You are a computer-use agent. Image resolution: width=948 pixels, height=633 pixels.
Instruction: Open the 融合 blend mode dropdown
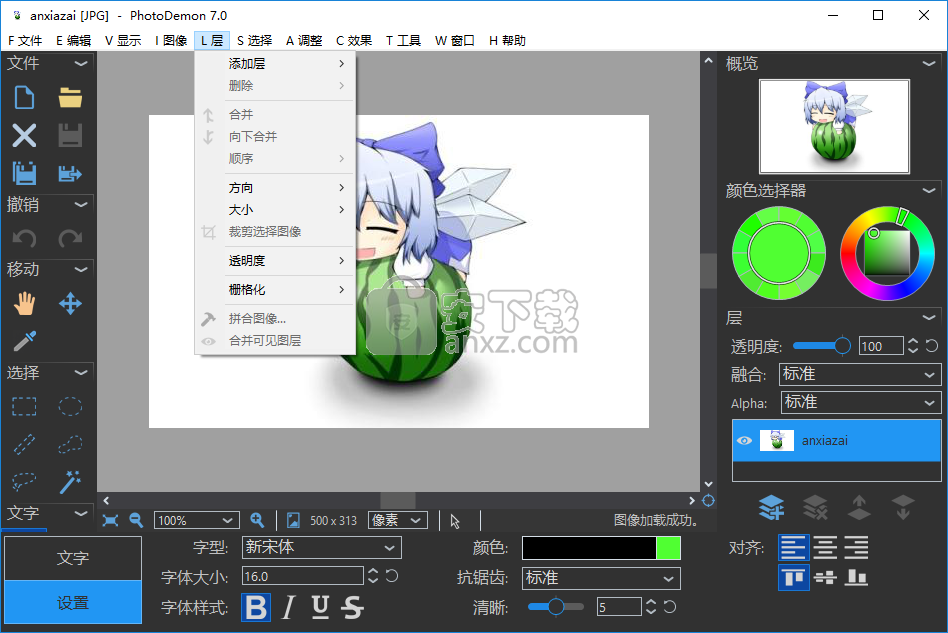pos(860,374)
